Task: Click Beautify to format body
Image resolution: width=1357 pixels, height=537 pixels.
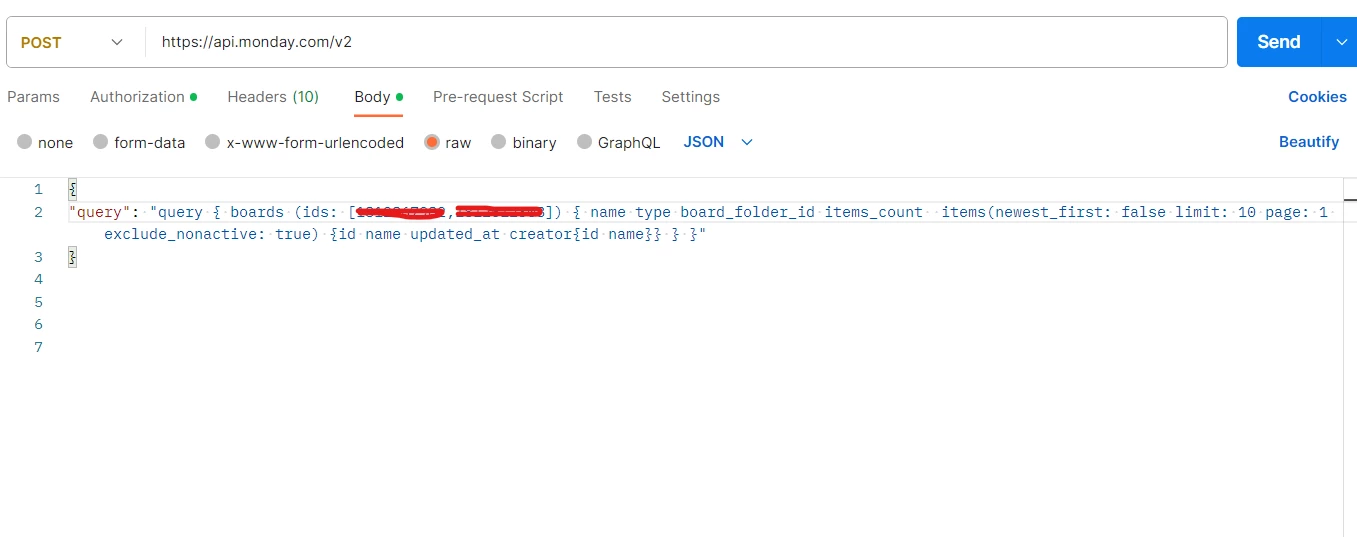Action: pos(1309,142)
